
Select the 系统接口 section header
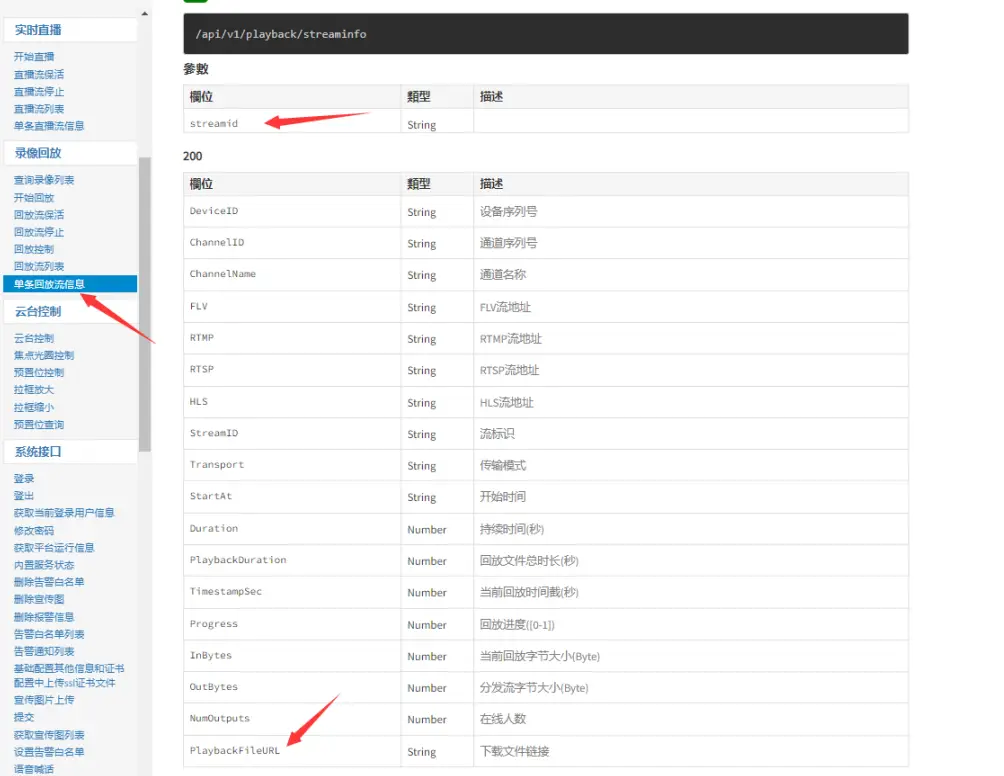pos(70,451)
